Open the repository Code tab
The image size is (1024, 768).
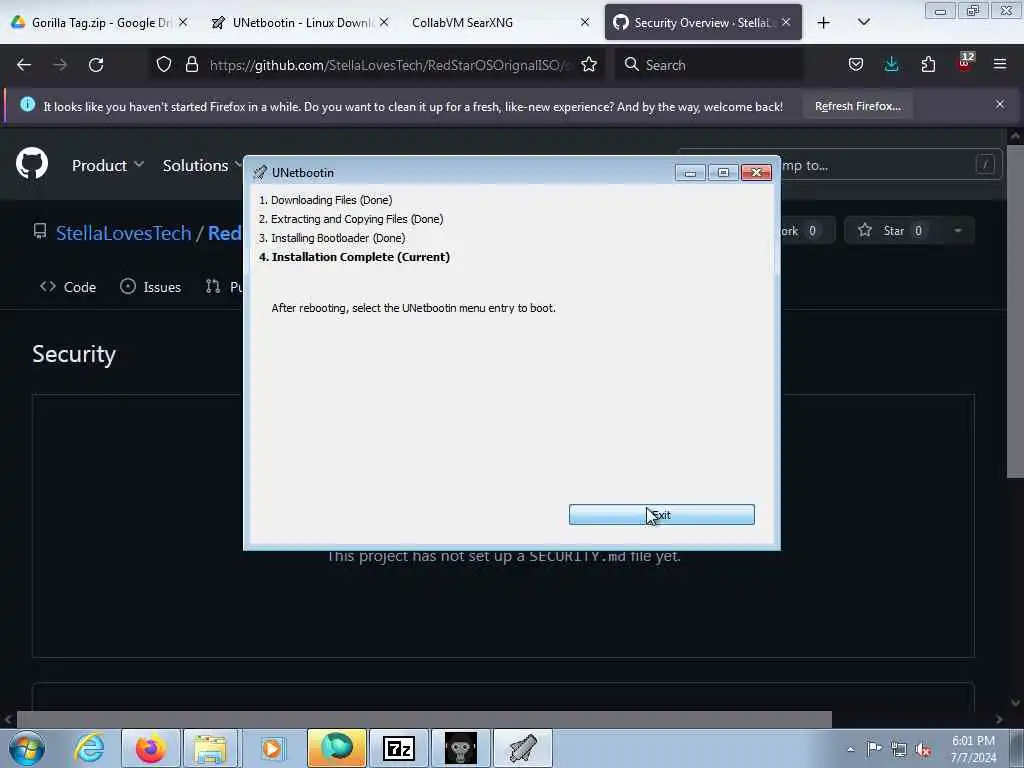pyautogui.click(x=68, y=287)
